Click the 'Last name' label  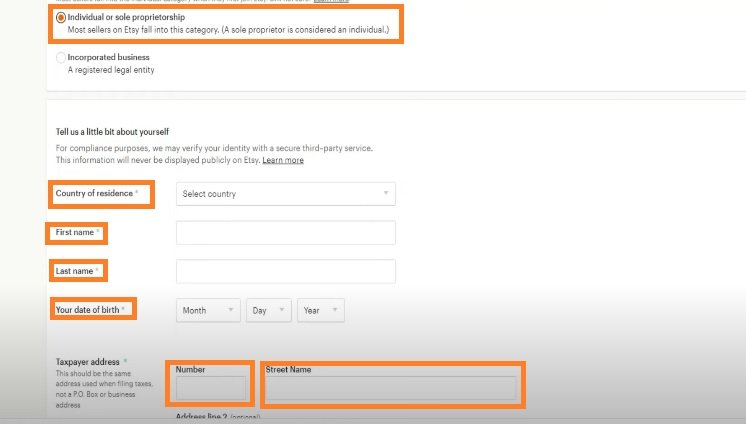pos(74,271)
